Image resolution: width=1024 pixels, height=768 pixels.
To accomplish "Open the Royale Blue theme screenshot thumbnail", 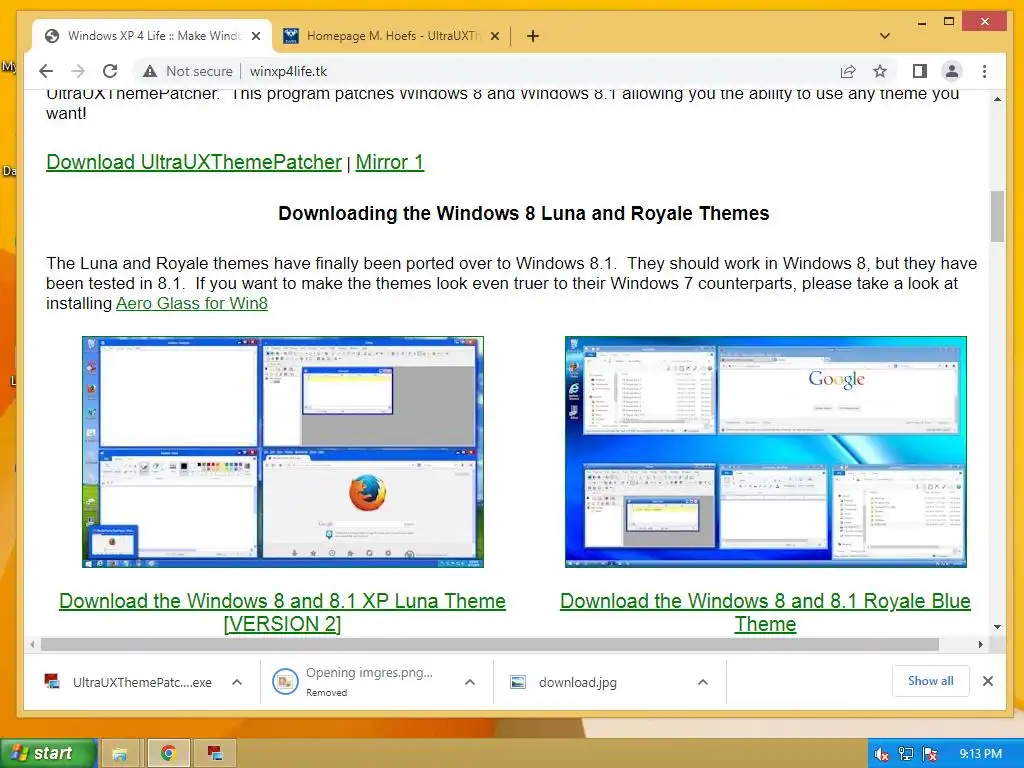I will point(765,452).
